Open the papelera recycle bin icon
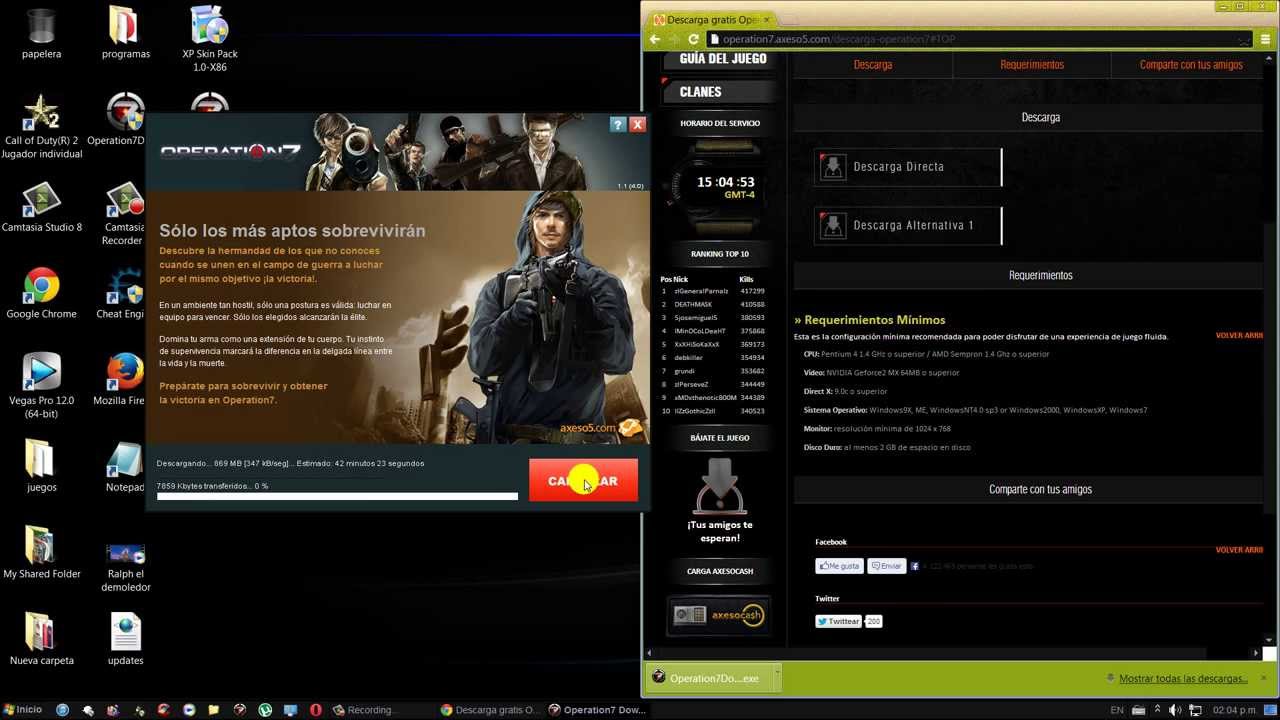This screenshot has height=720, width=1280. point(41,32)
